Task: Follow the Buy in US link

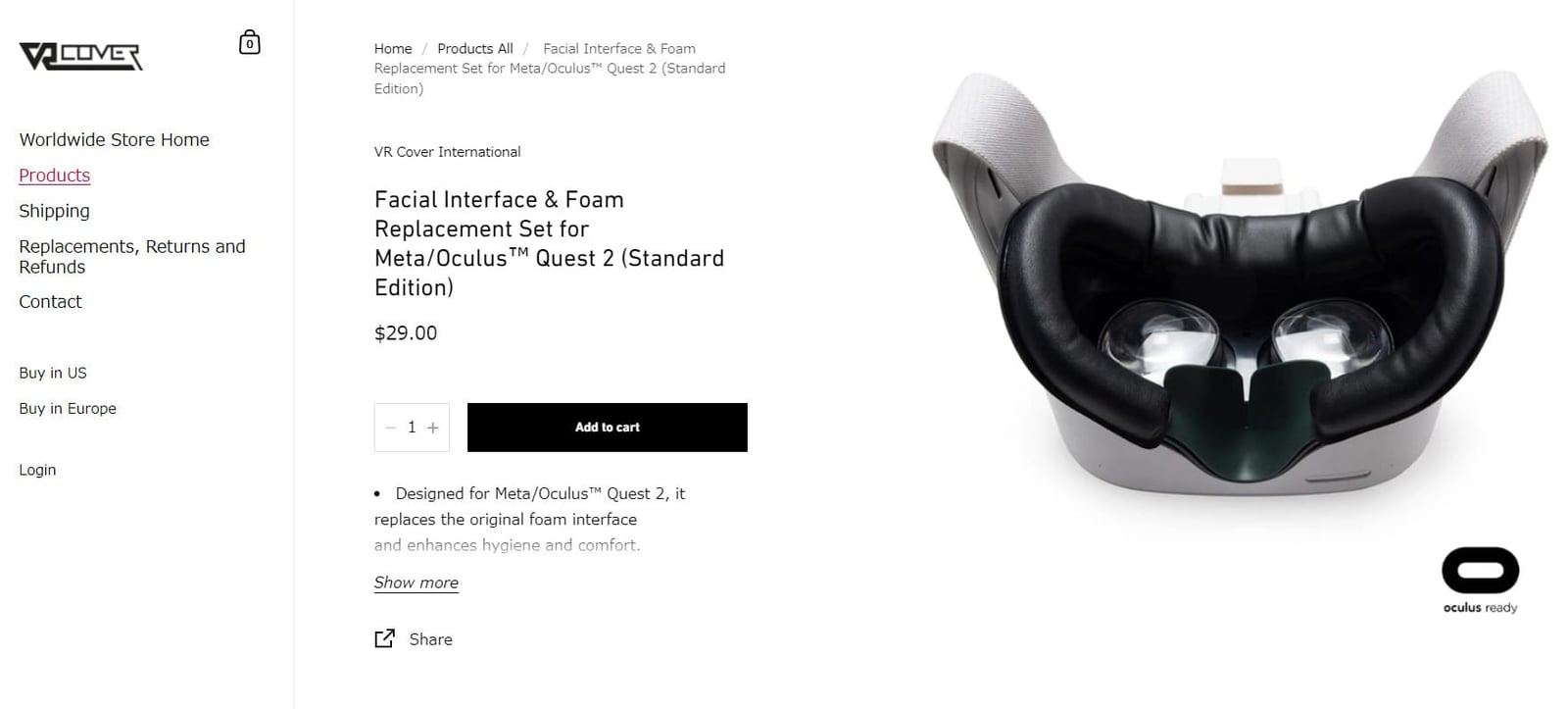Action: coord(53,373)
